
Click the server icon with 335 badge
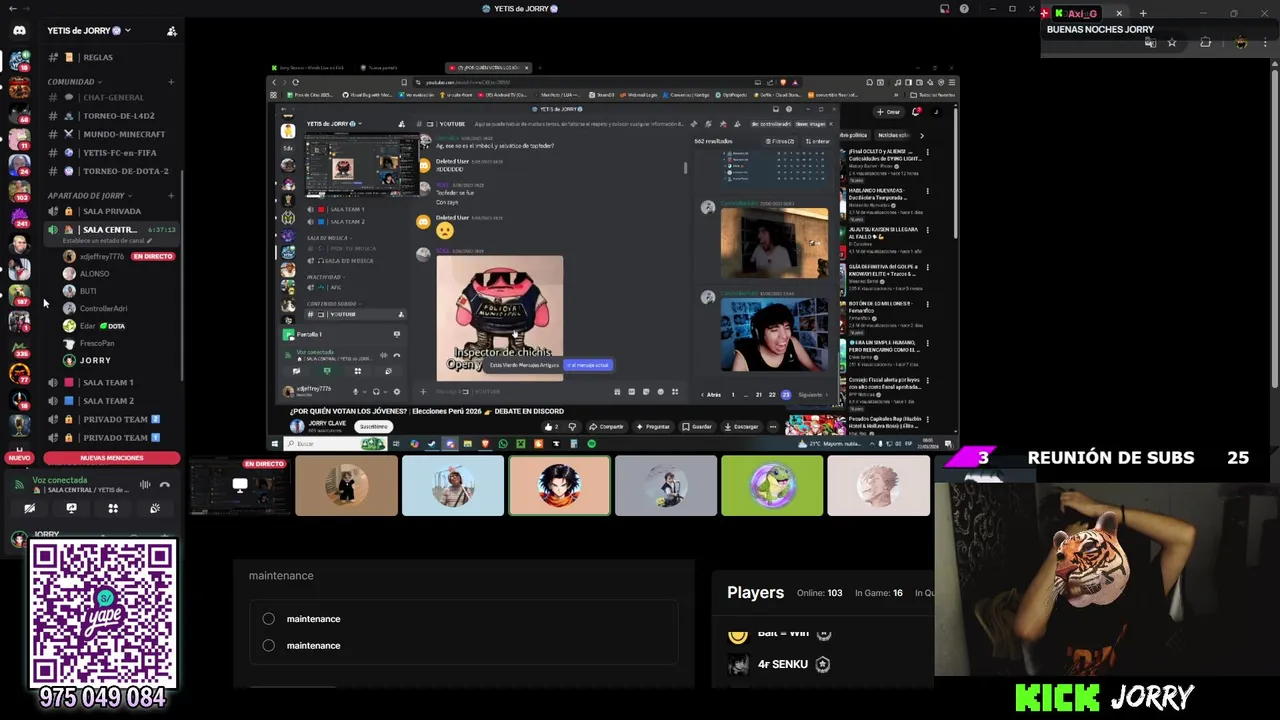19,348
